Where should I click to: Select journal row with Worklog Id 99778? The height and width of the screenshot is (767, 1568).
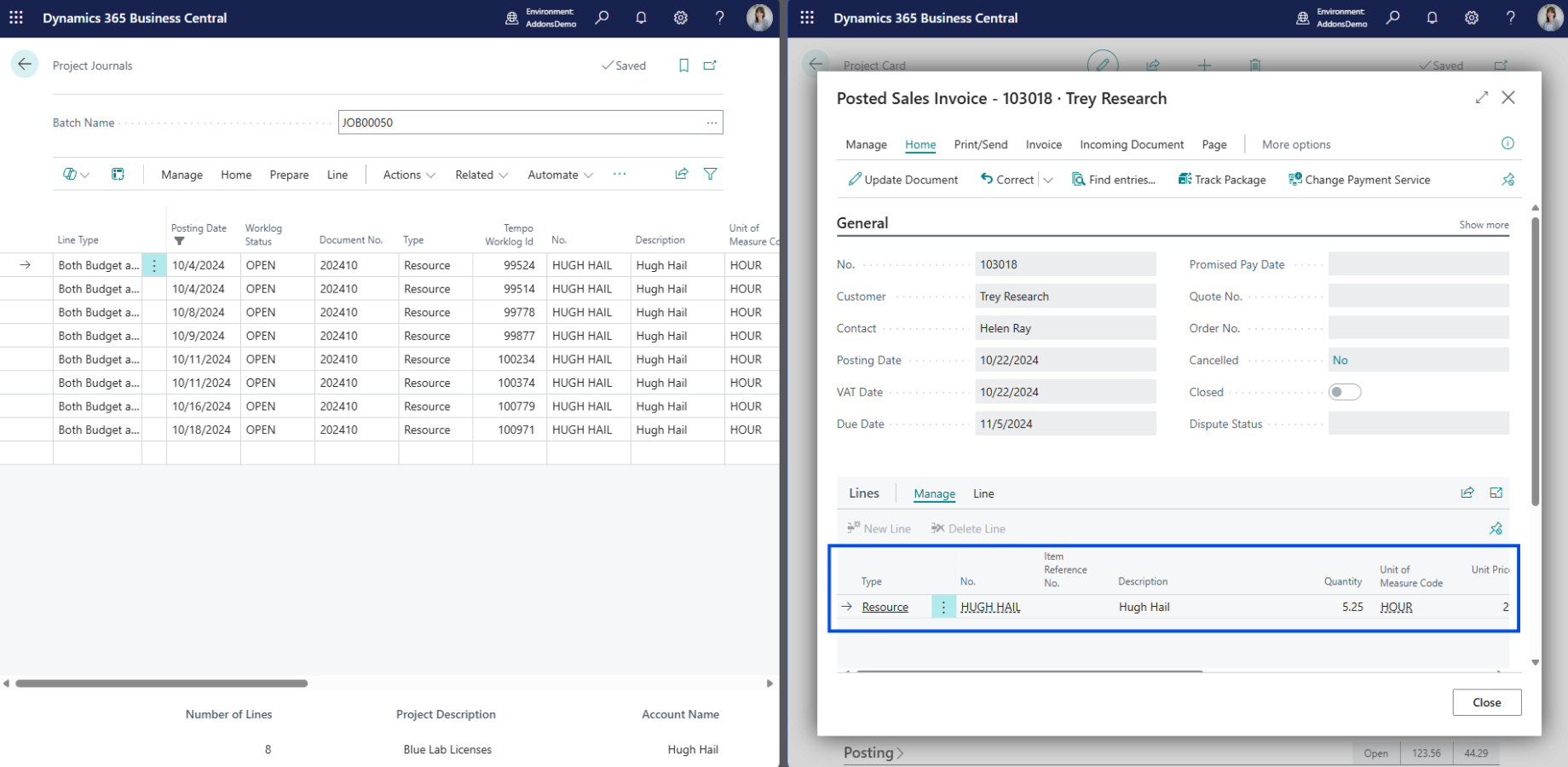389,313
